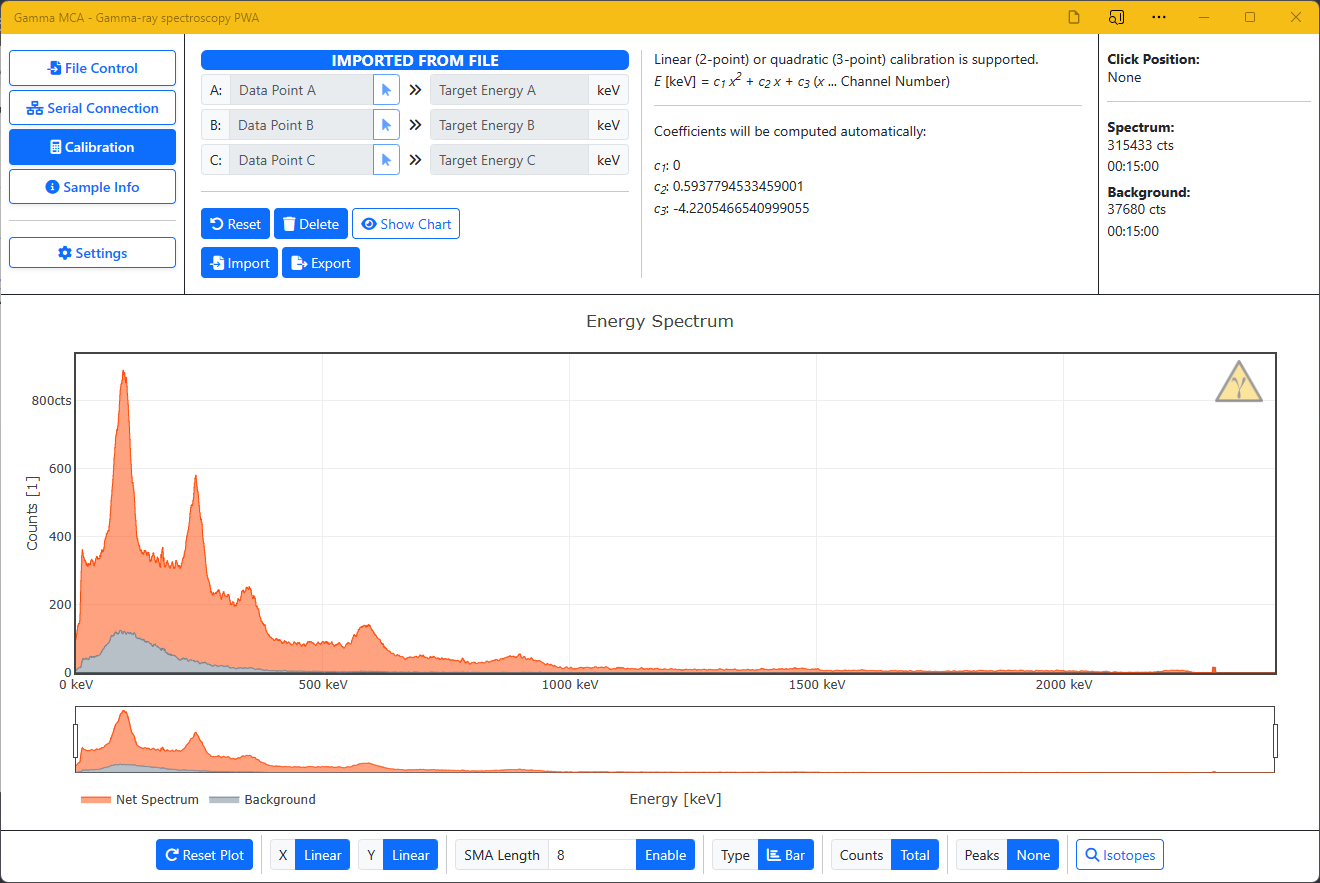Click the Click Position heading
Viewport: 1320px width, 883px height.
tap(1153, 59)
